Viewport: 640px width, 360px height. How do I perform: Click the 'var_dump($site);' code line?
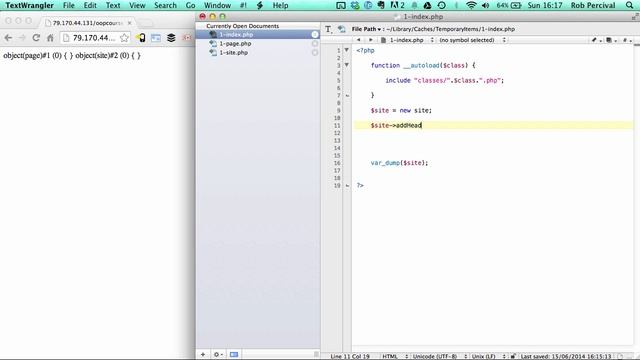click(x=399, y=162)
